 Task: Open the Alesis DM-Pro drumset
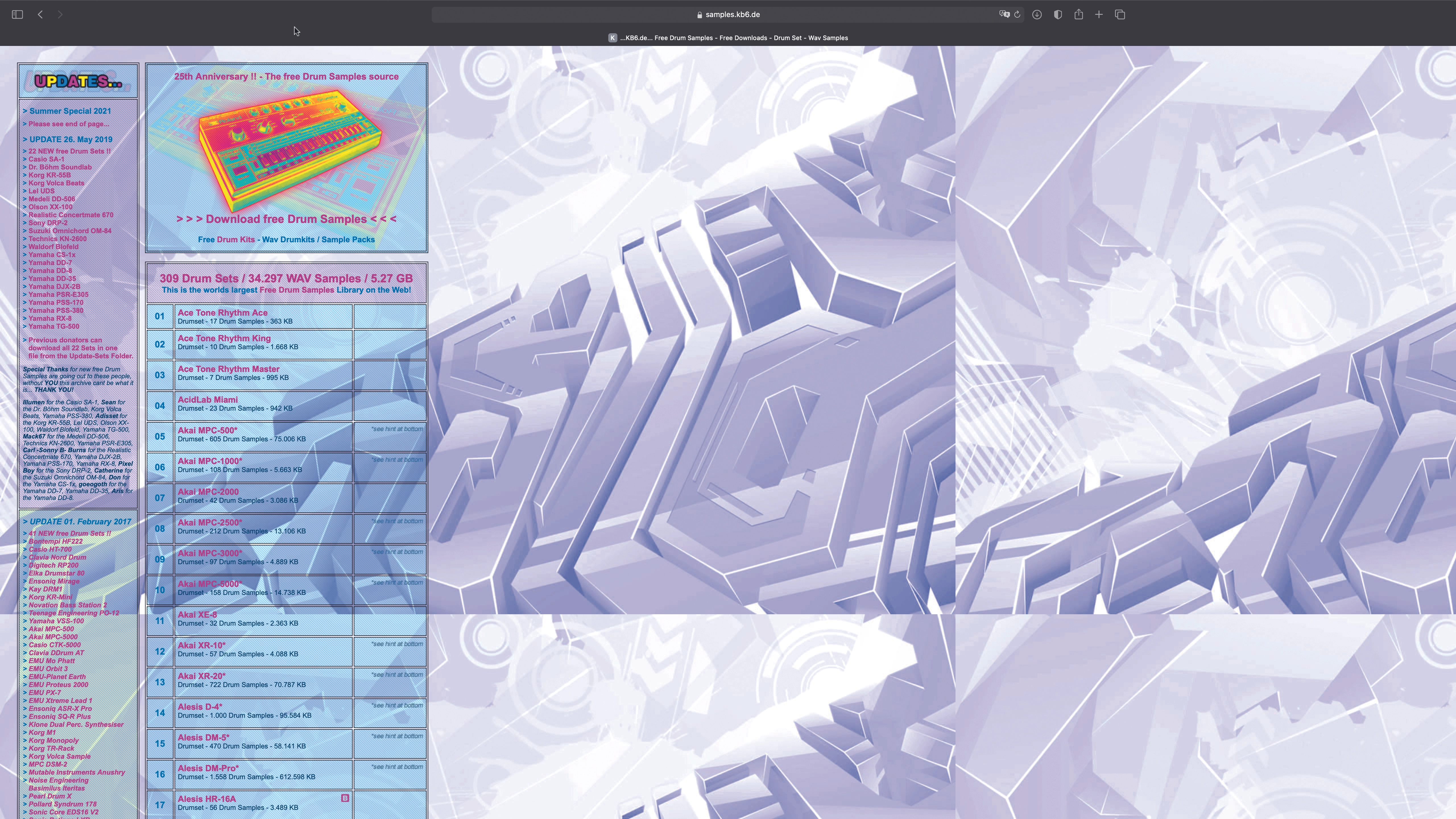pyautogui.click(x=207, y=768)
